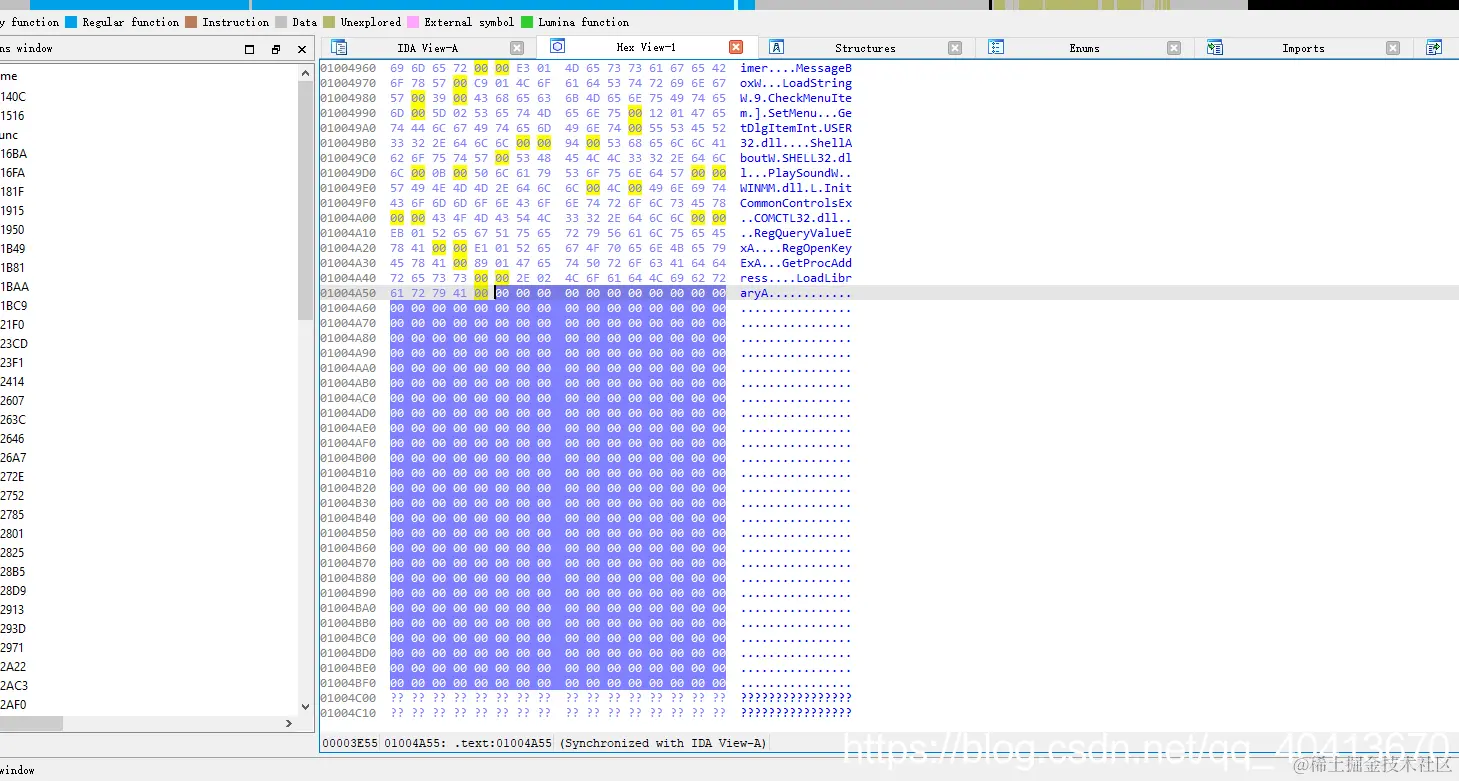Click scroll-up arrow of functions list
The image size is (1459, 781).
tap(306, 73)
